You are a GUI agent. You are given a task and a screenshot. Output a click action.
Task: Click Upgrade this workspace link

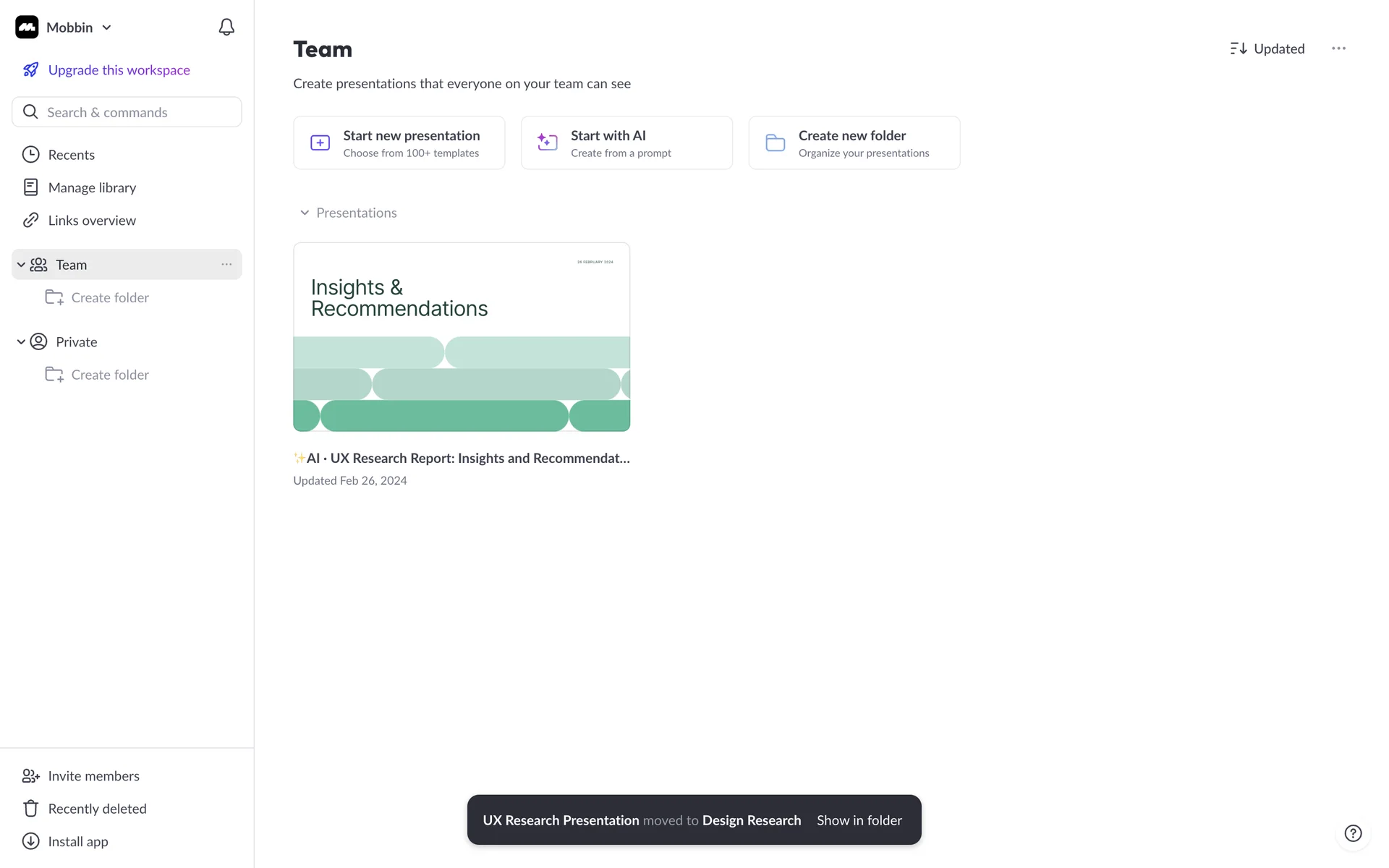119,70
